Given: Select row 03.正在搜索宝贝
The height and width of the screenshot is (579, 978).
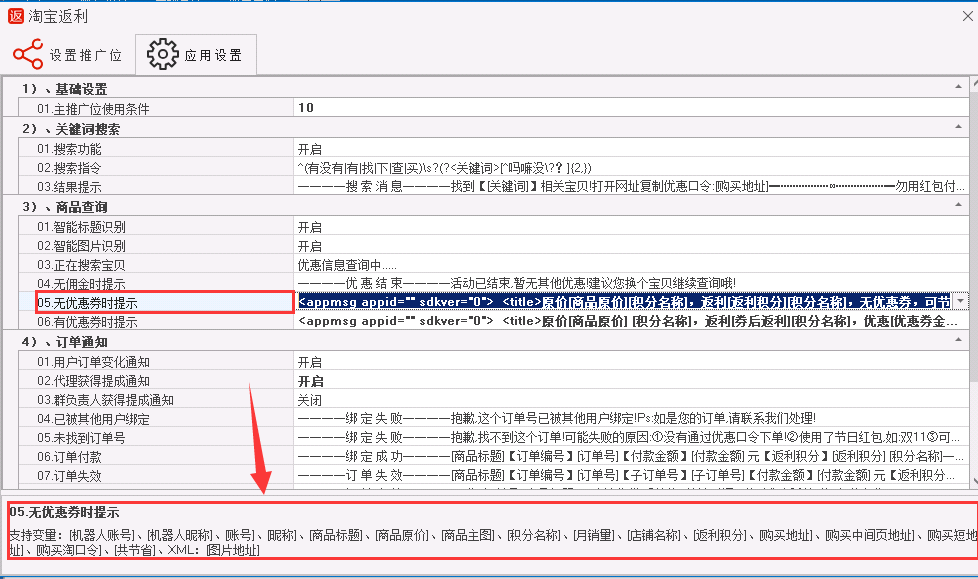Looking at the screenshot, I should click(156, 265).
